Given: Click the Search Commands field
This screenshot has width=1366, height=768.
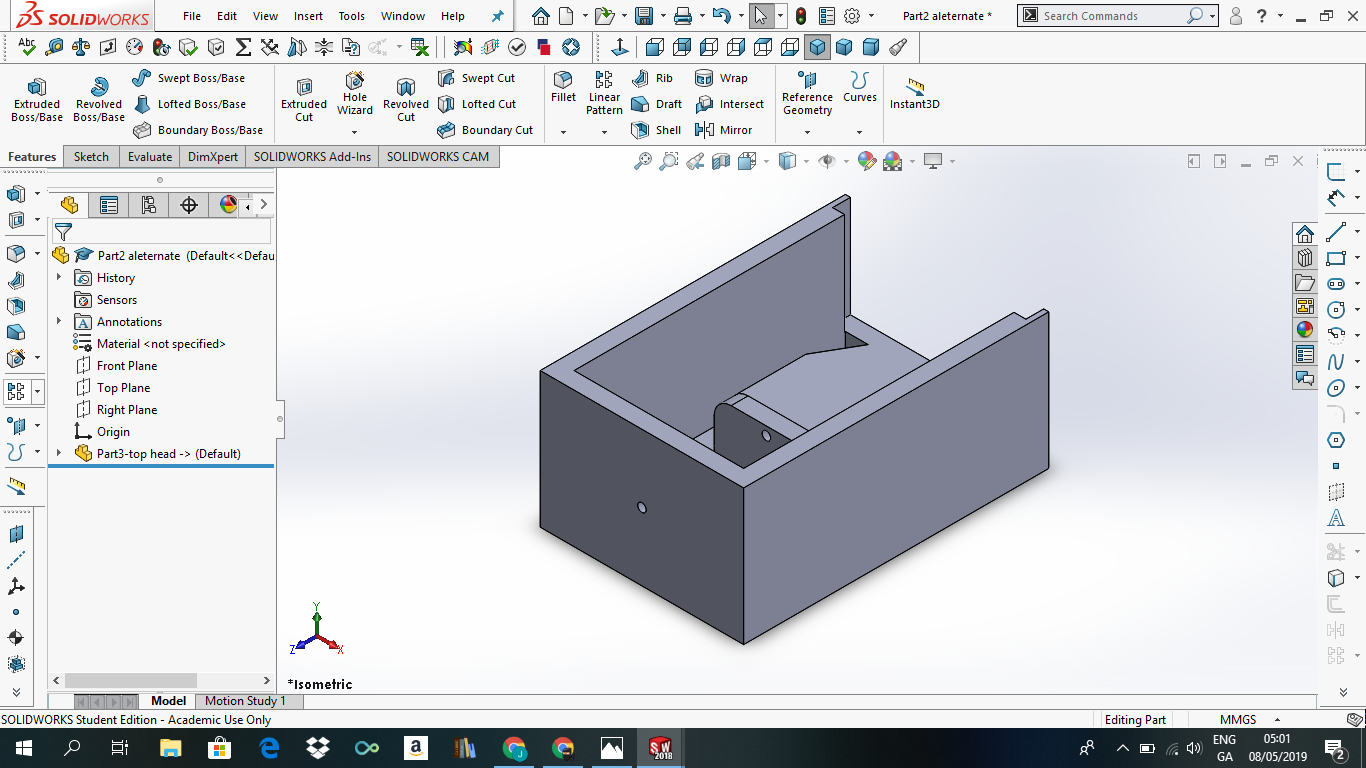Looking at the screenshot, I should point(1114,16).
